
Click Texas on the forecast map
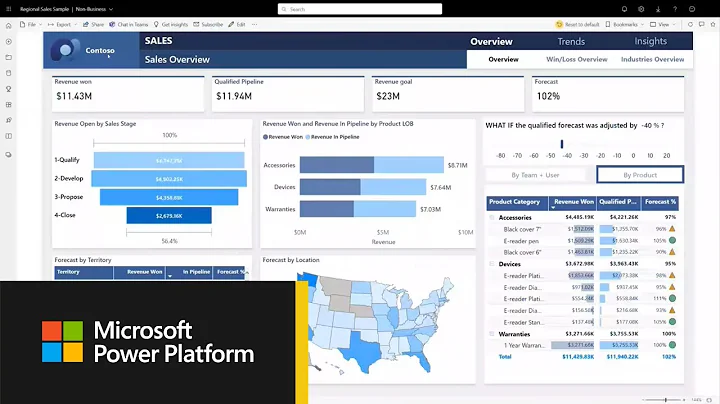pyautogui.click(x=365, y=351)
